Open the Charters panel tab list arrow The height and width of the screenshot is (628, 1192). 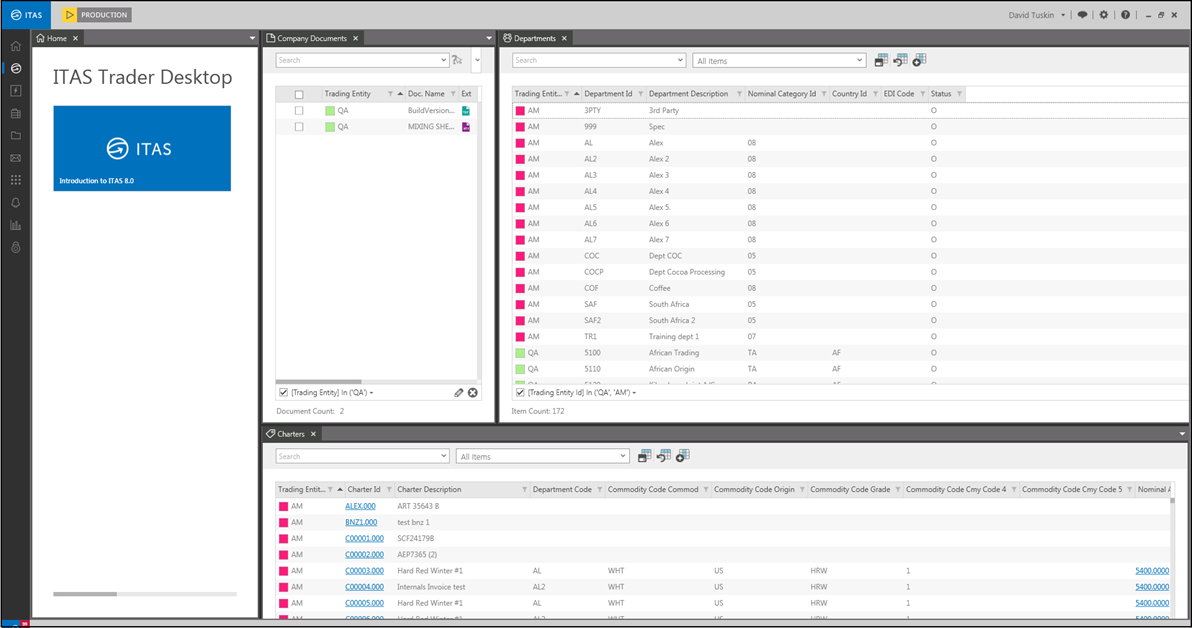coord(1182,434)
